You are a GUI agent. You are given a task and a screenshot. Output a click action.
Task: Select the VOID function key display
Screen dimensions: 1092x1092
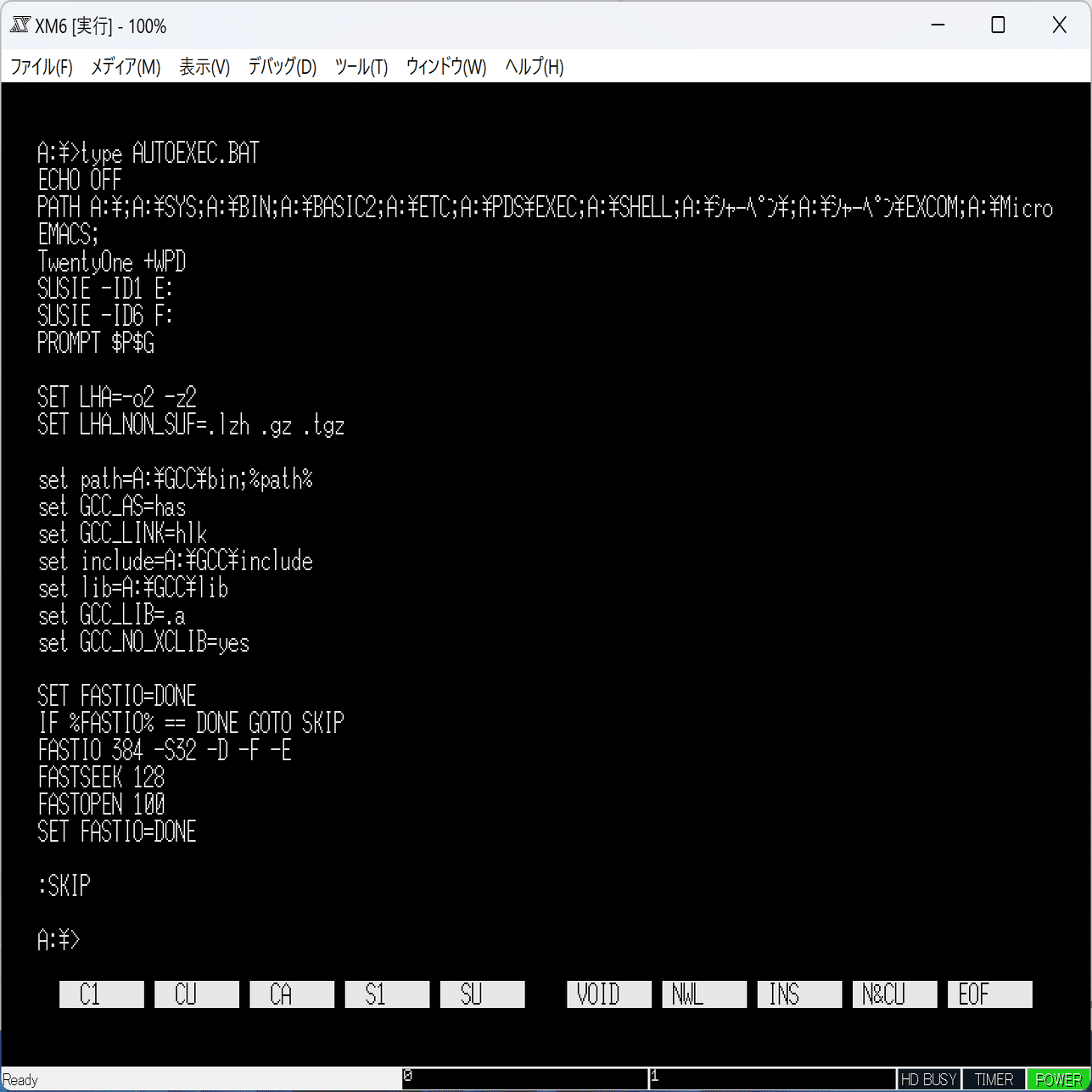click(x=608, y=994)
